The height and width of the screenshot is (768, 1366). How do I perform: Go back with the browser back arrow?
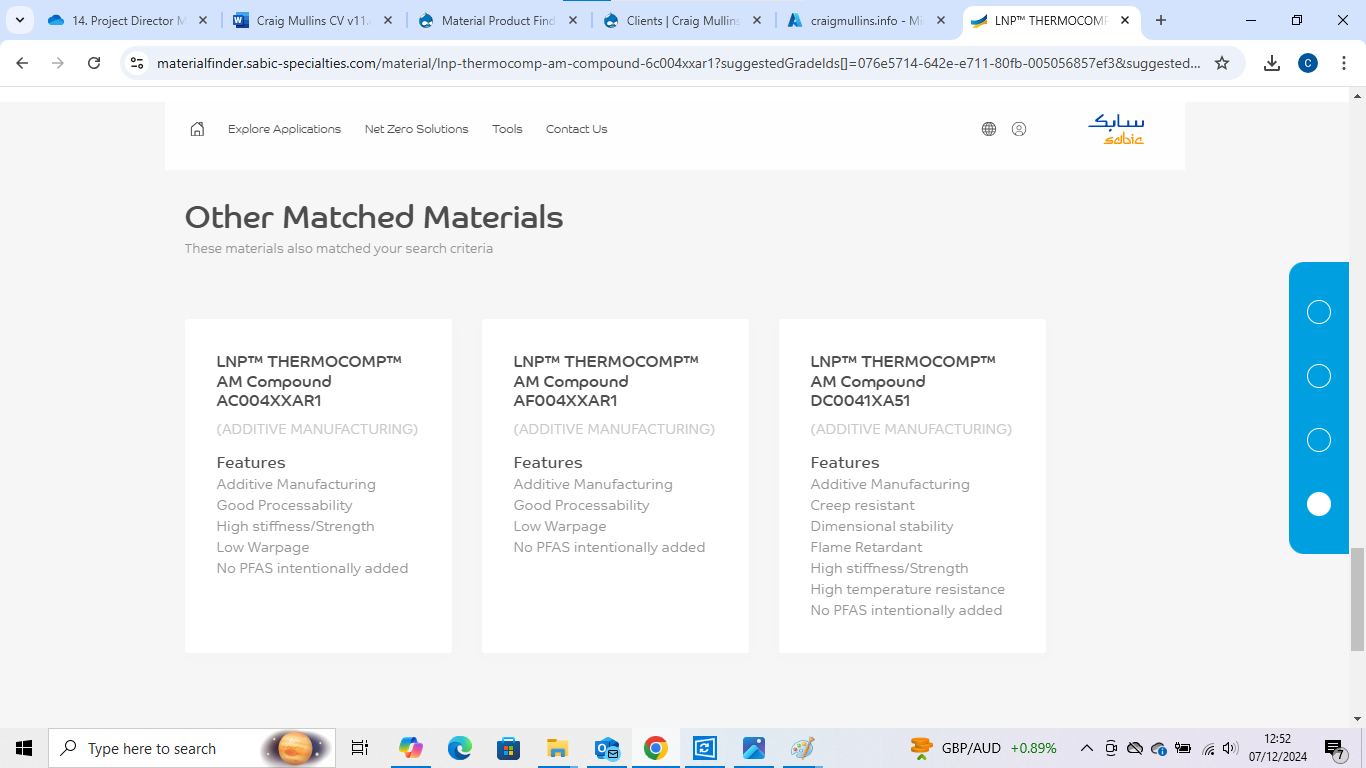(22, 63)
